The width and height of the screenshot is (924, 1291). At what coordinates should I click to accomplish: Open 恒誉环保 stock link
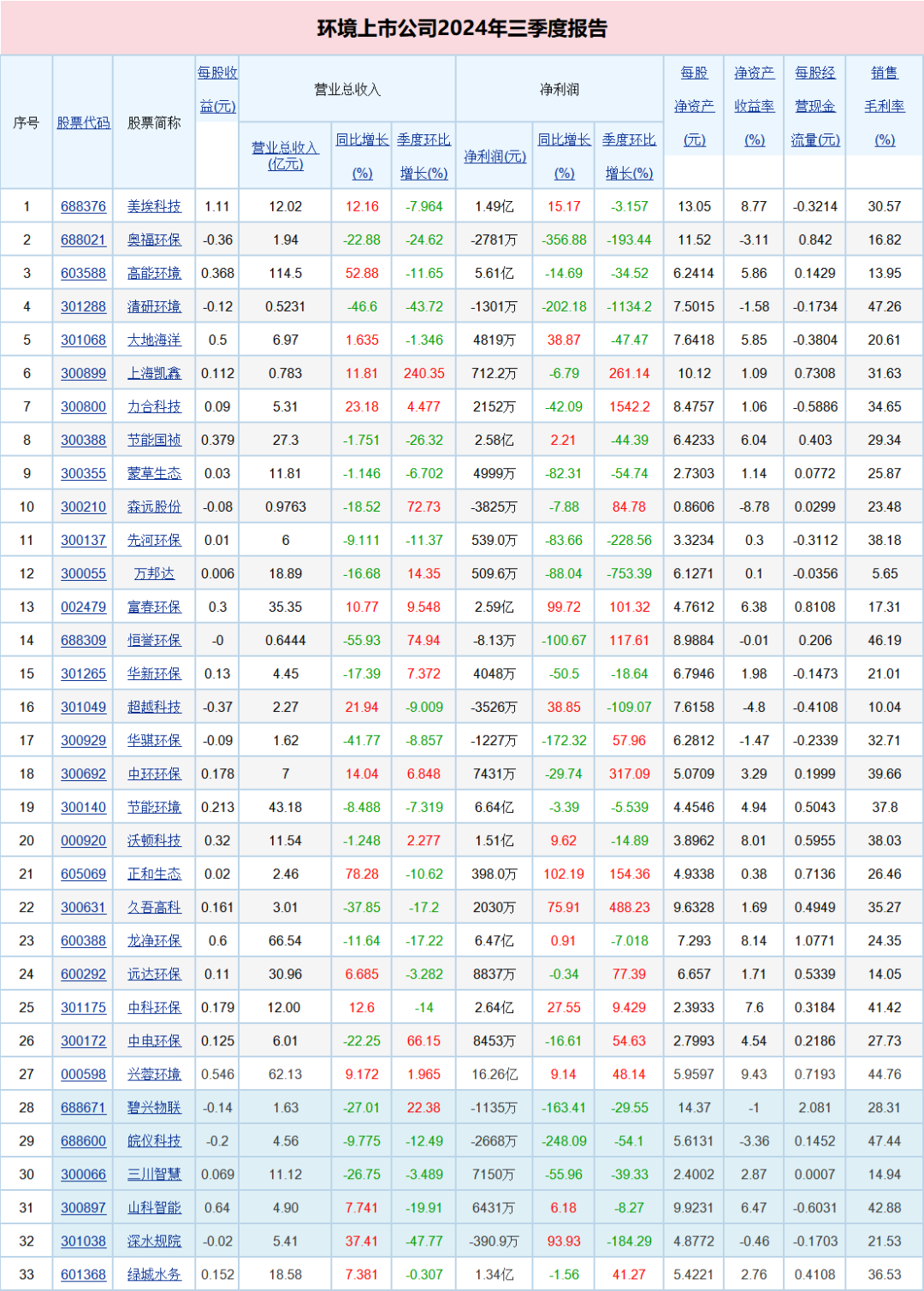154,640
